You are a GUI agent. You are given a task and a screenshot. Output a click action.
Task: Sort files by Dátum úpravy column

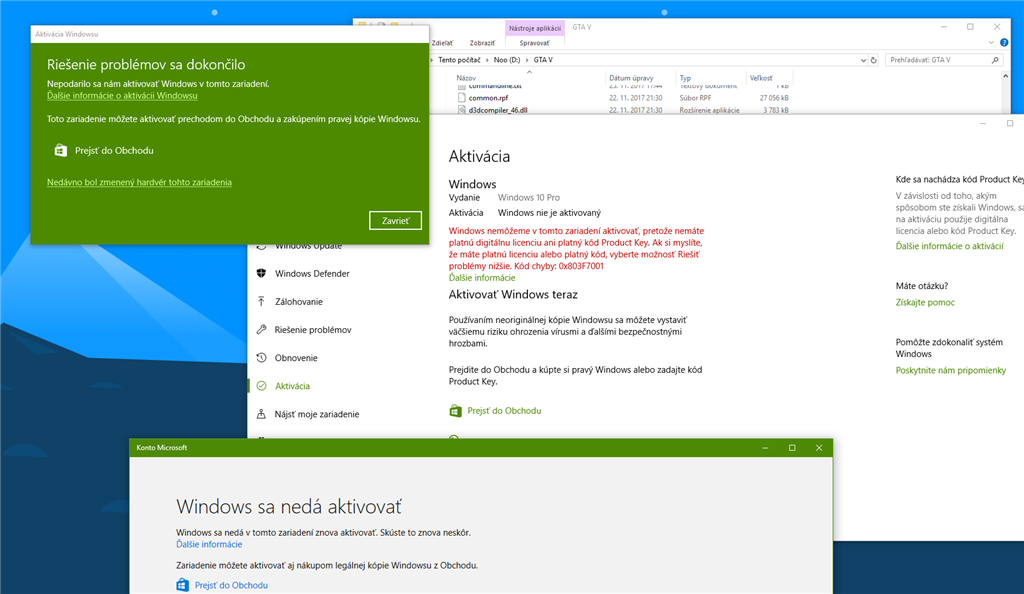(x=631, y=78)
